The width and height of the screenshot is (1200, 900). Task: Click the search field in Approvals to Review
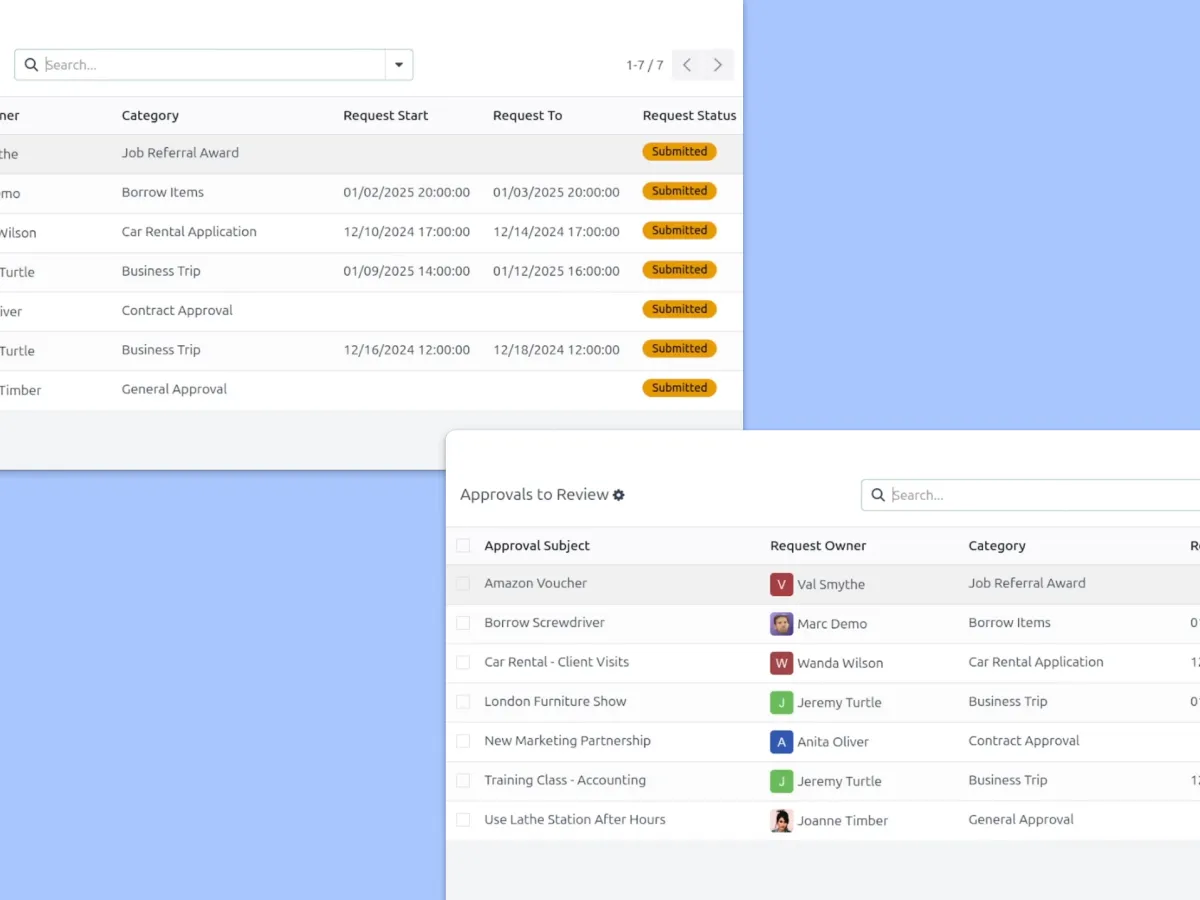coord(1040,495)
